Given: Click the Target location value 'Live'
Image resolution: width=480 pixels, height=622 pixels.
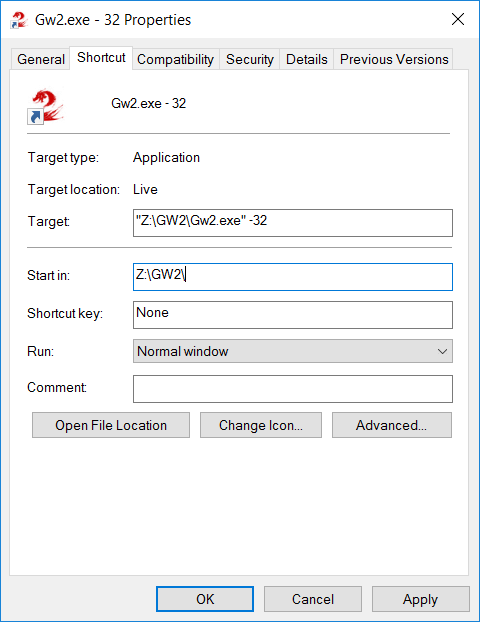Looking at the screenshot, I should click(145, 190).
